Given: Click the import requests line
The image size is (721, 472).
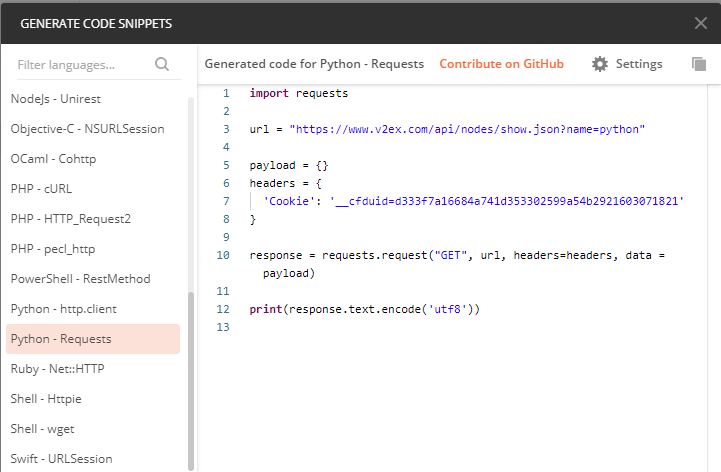Looking at the screenshot, I should [x=298, y=93].
